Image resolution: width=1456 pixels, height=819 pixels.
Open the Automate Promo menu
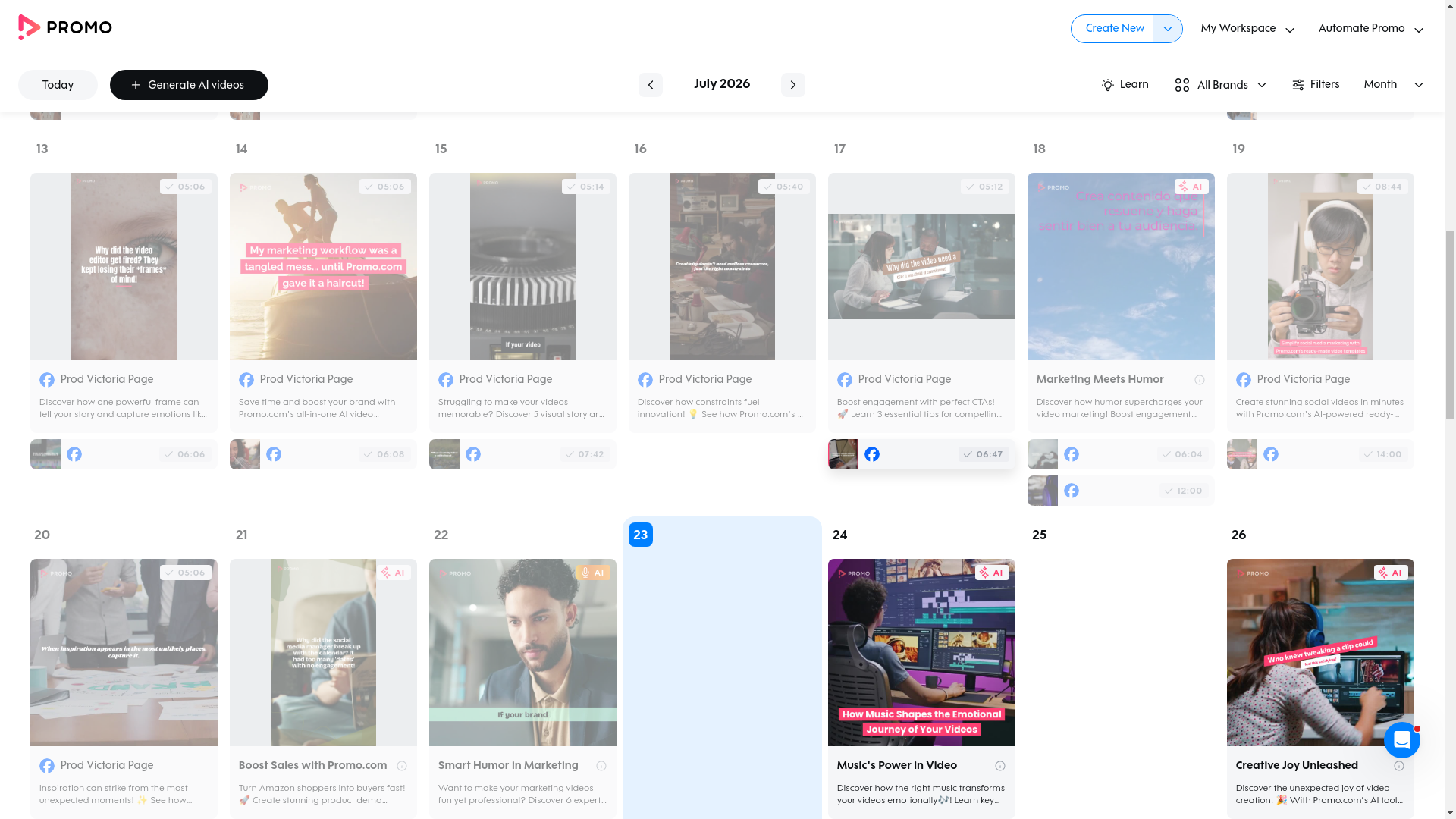(x=1370, y=29)
